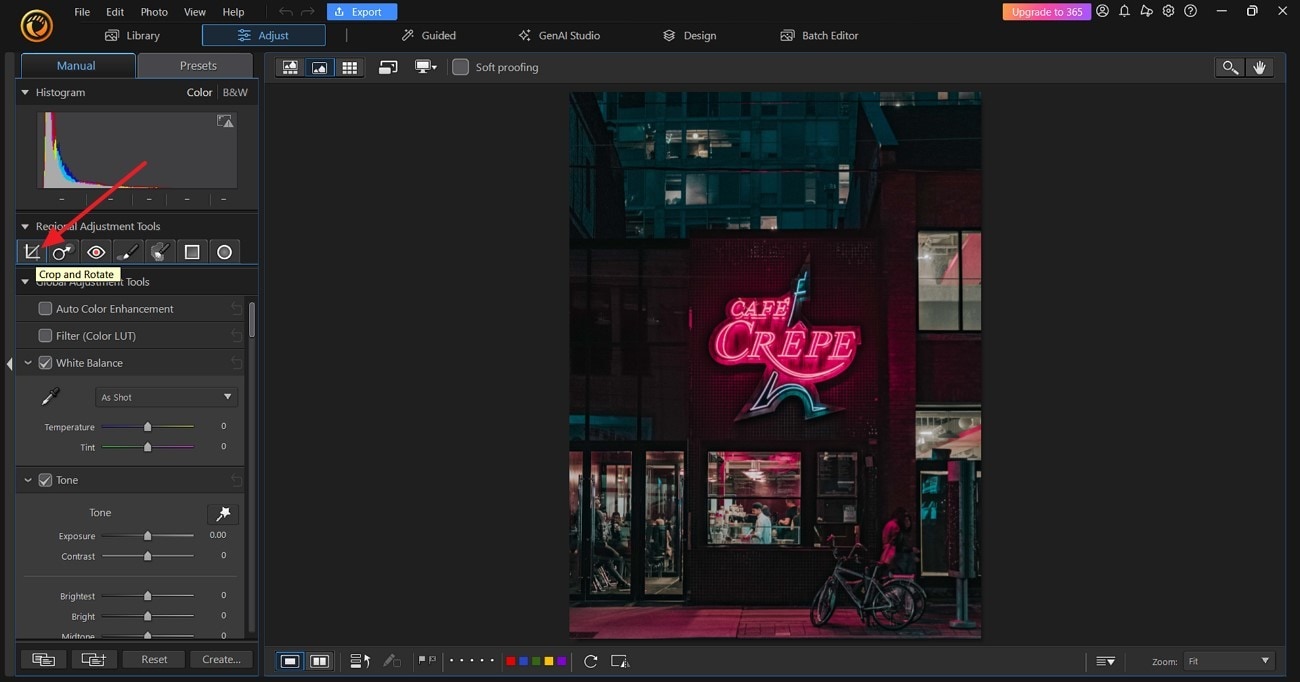Switch to thumbnail grid layout
Image resolution: width=1300 pixels, height=682 pixels.
point(349,67)
